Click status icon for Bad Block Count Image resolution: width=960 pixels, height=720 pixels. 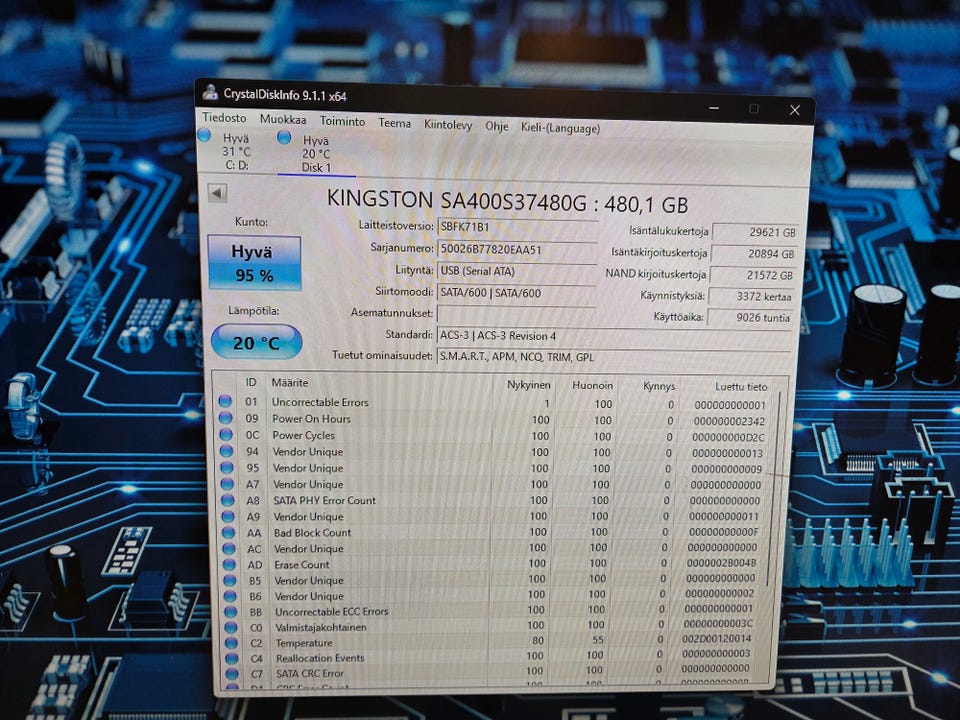coord(229,532)
